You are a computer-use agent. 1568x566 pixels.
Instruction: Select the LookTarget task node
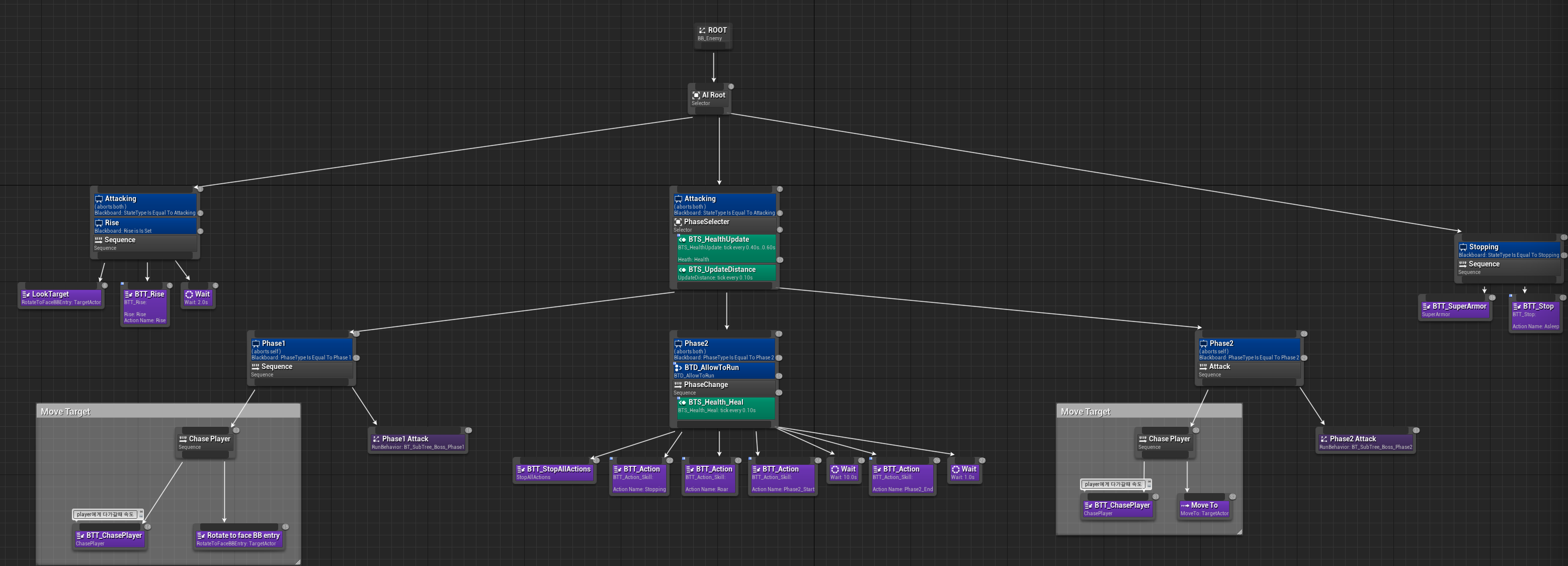pyautogui.click(x=61, y=297)
